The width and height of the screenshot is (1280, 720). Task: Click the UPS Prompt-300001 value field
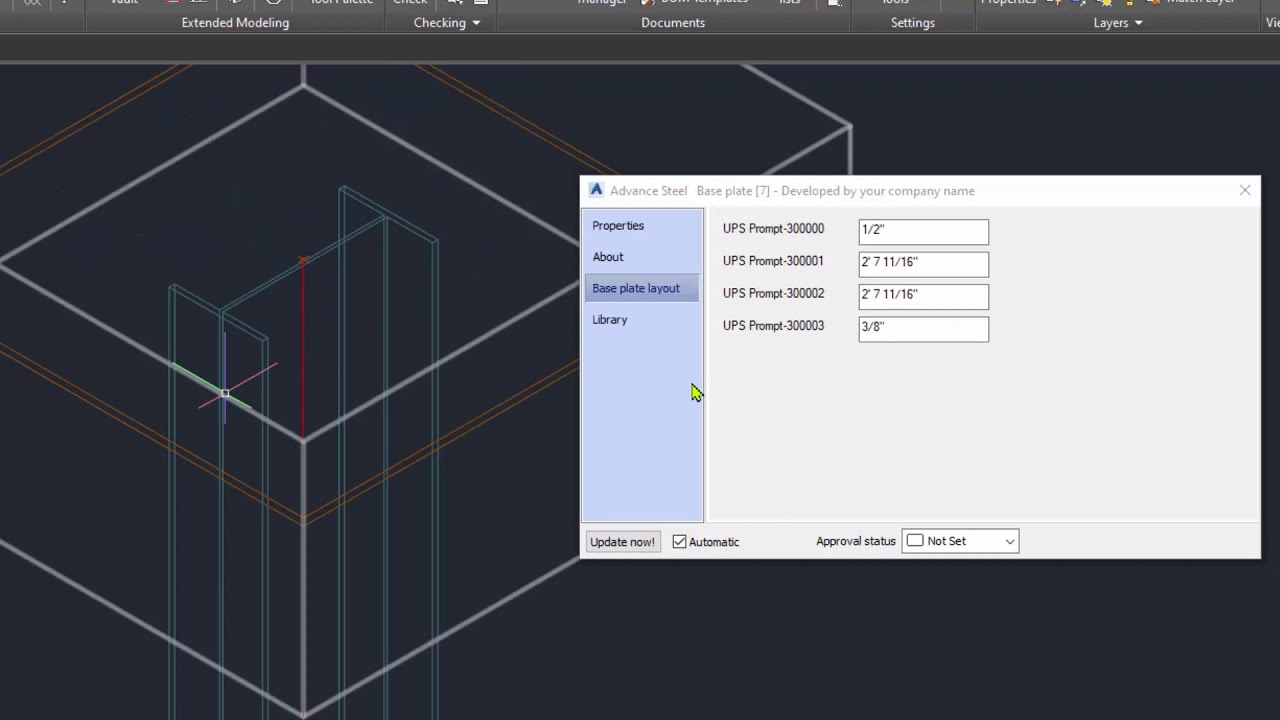(x=923, y=263)
